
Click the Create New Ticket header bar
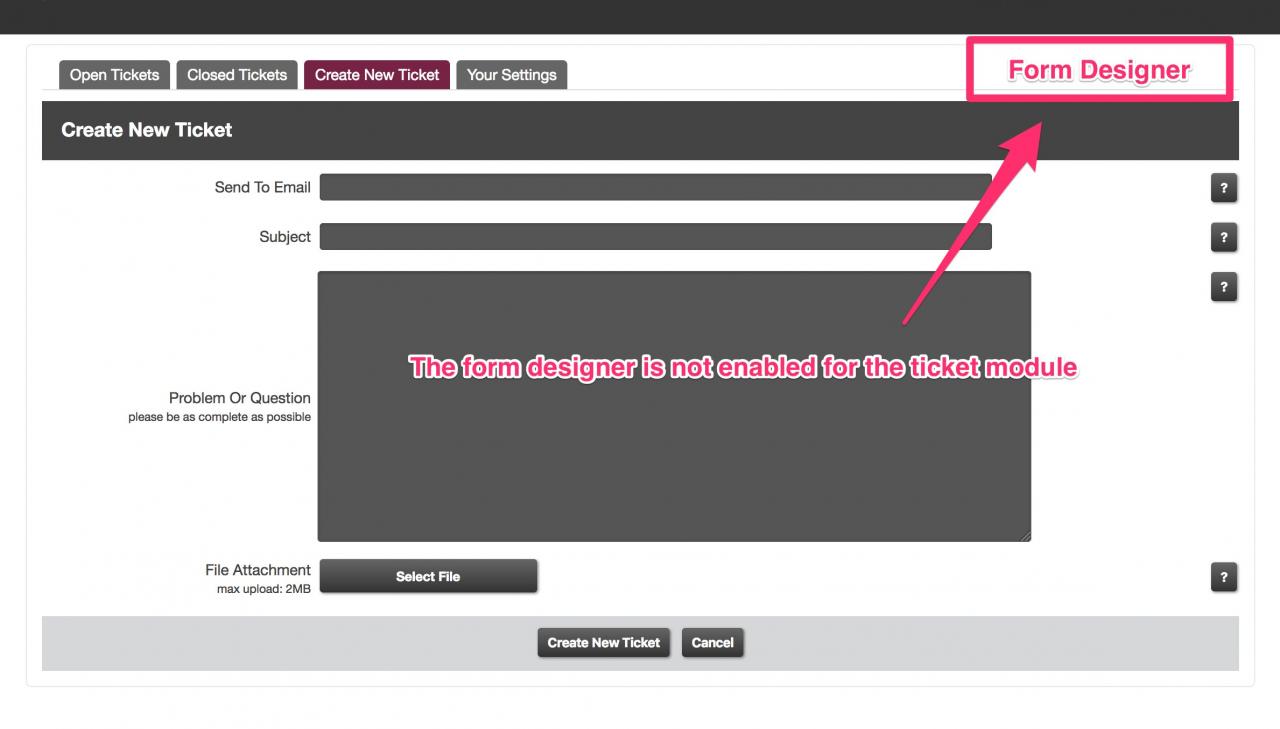(640, 130)
